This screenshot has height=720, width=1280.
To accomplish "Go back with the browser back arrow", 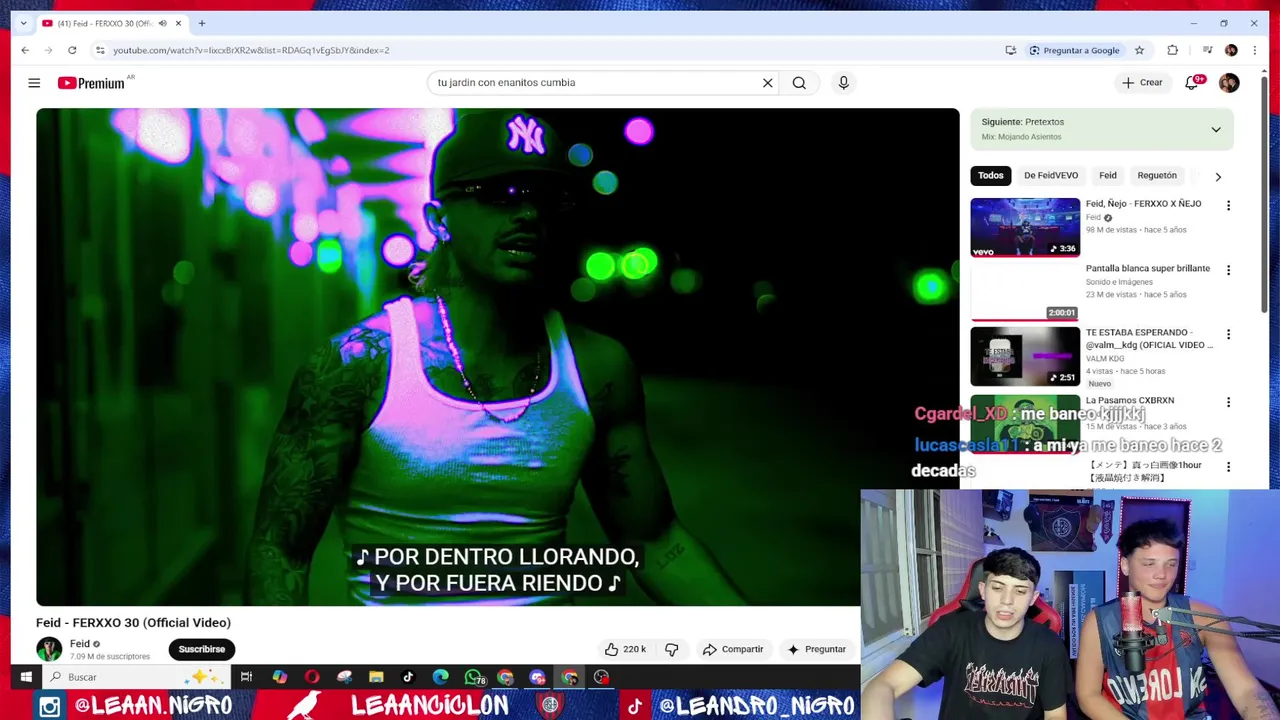I will pyautogui.click(x=25, y=50).
